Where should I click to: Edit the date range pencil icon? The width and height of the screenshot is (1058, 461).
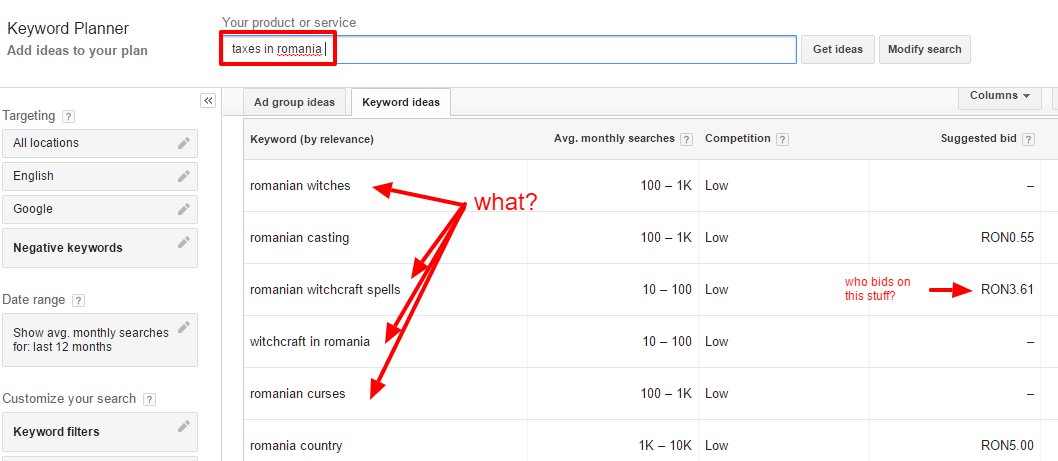point(184,328)
